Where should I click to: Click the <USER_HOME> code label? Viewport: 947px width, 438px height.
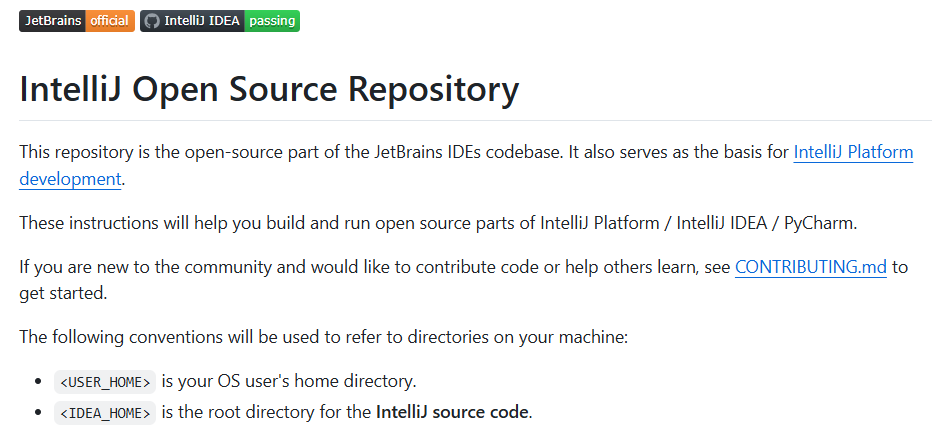click(x=105, y=382)
